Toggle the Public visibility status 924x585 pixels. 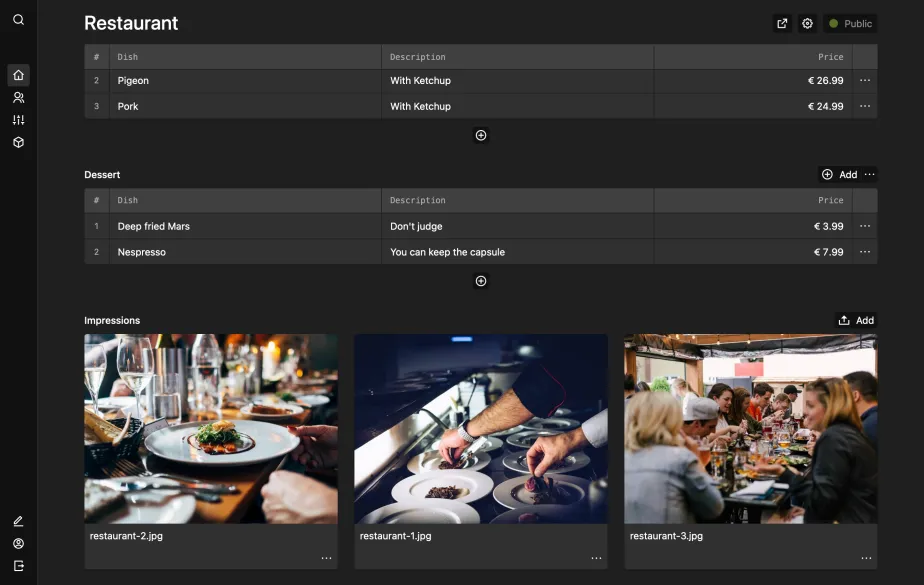[x=850, y=24]
